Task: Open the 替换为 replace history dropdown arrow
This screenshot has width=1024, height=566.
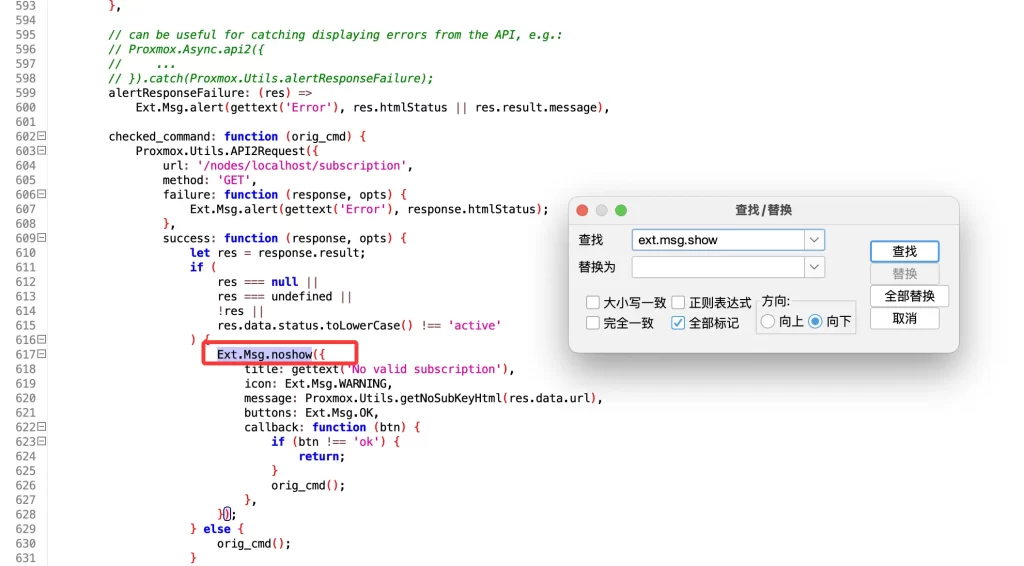Action: (x=815, y=267)
